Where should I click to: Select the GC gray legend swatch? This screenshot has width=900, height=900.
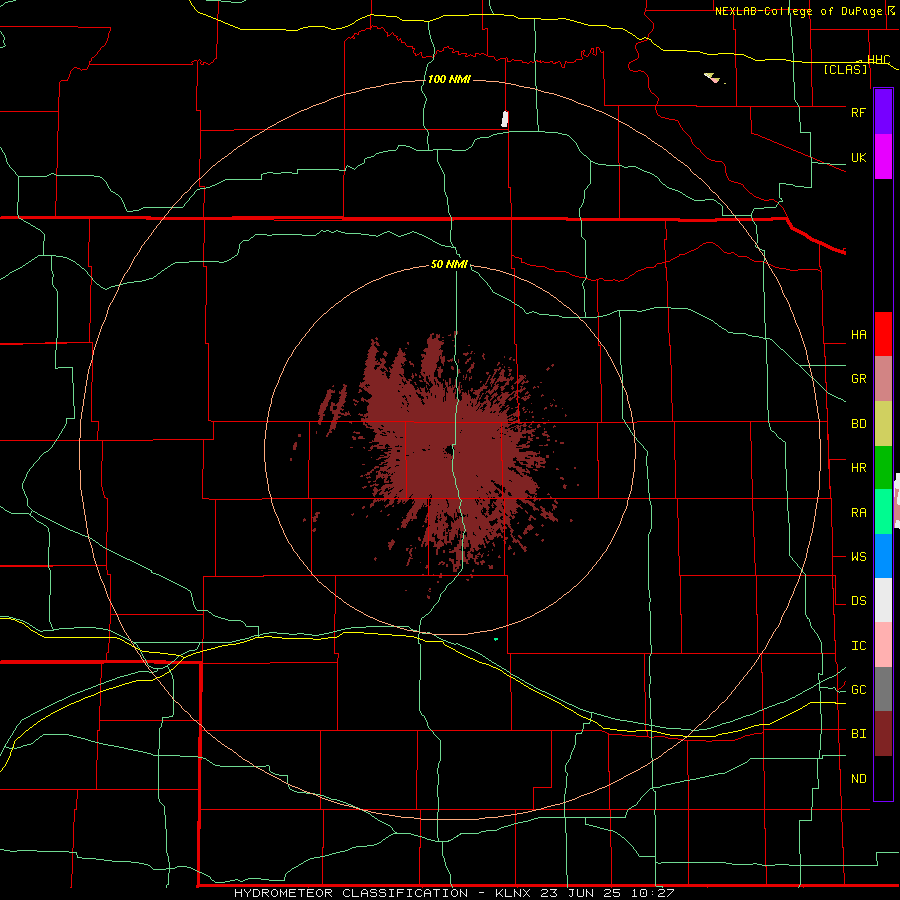[x=883, y=689]
